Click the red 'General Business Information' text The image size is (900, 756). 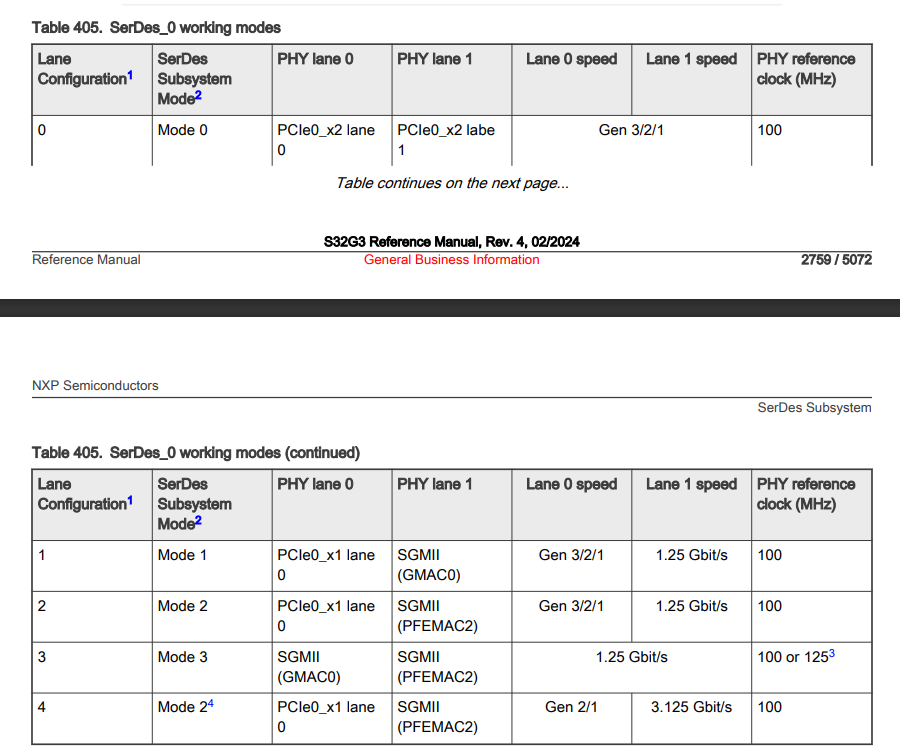click(x=452, y=259)
